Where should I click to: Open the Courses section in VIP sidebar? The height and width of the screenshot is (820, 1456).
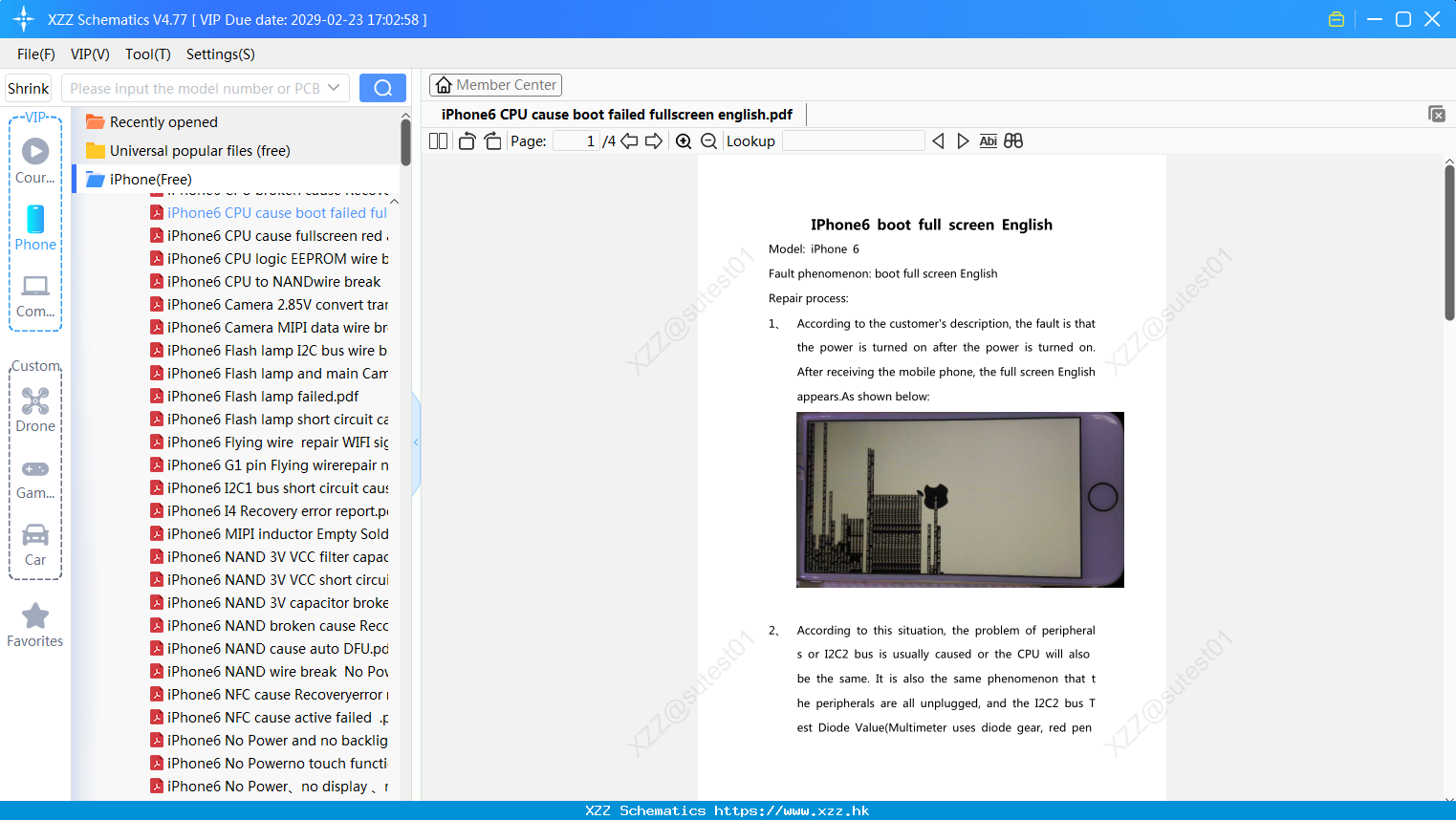click(x=35, y=161)
